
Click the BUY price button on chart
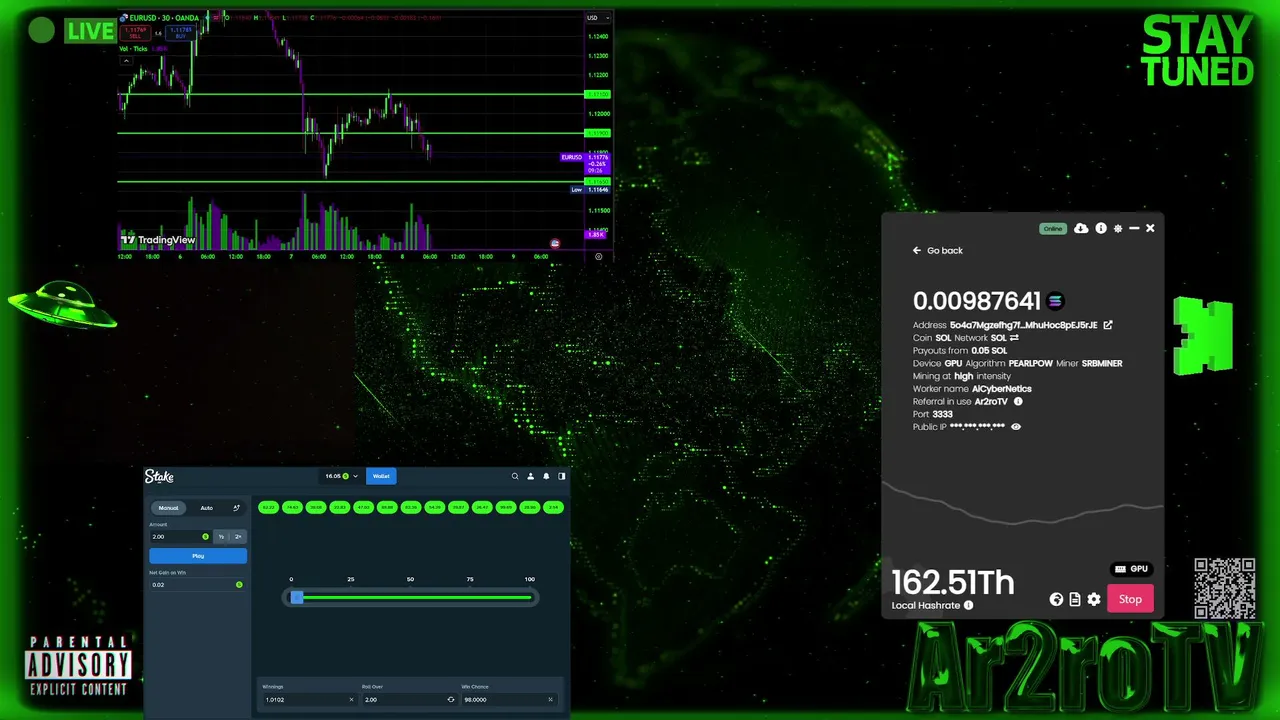180,32
